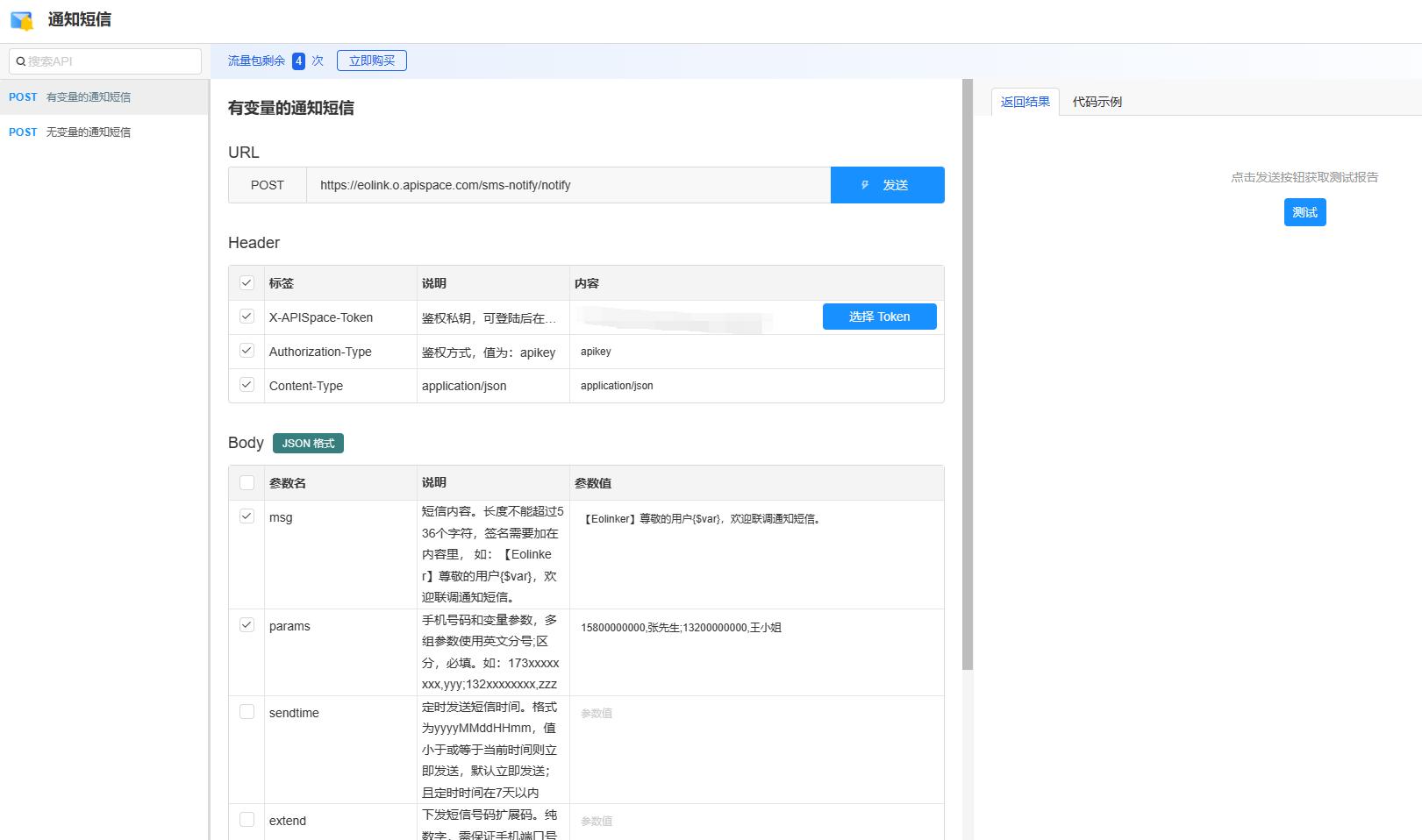Click the 测试 test button
Image resolution: width=1422 pixels, height=840 pixels.
pos(1304,211)
